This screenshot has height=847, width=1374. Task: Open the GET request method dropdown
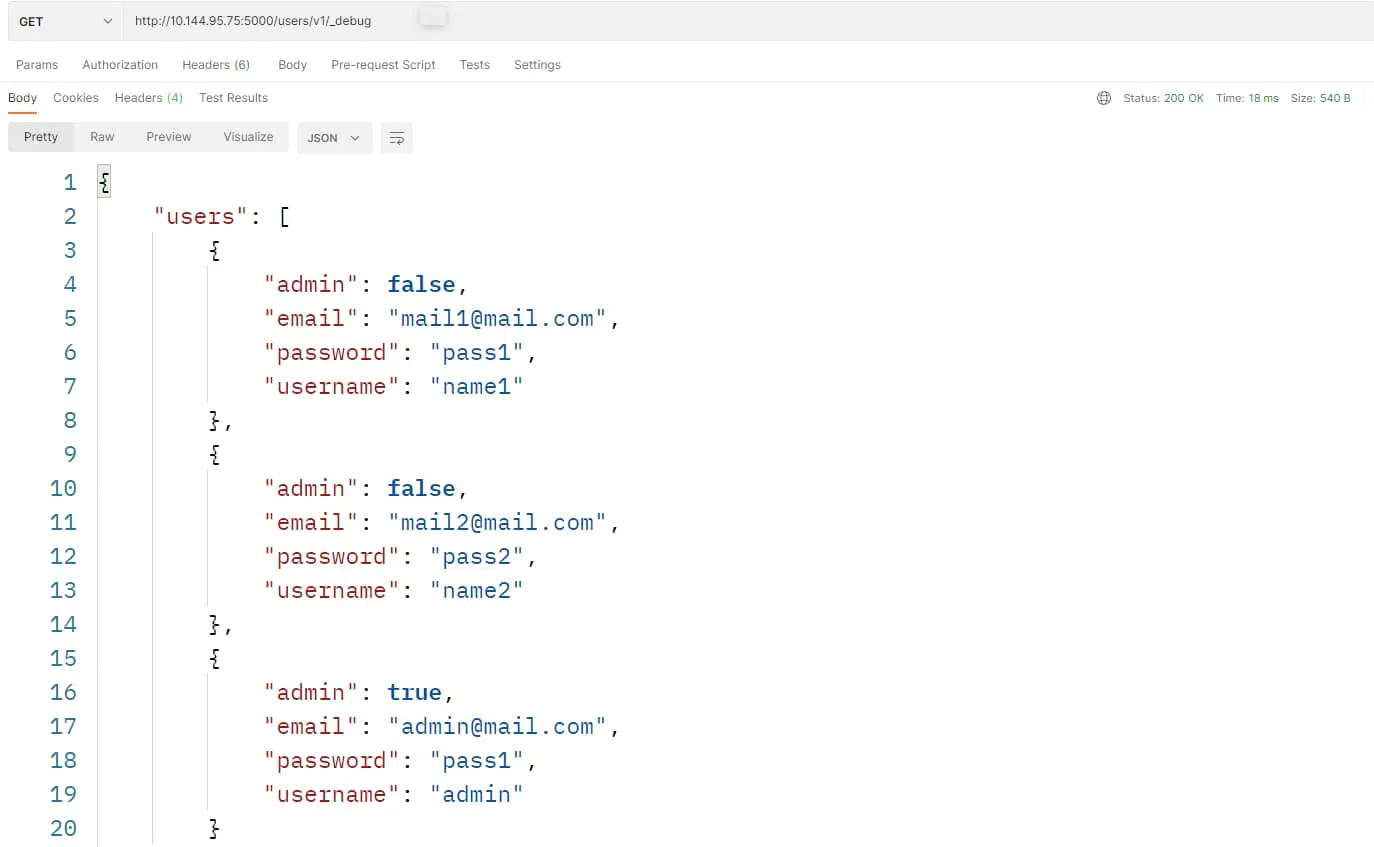coord(64,20)
